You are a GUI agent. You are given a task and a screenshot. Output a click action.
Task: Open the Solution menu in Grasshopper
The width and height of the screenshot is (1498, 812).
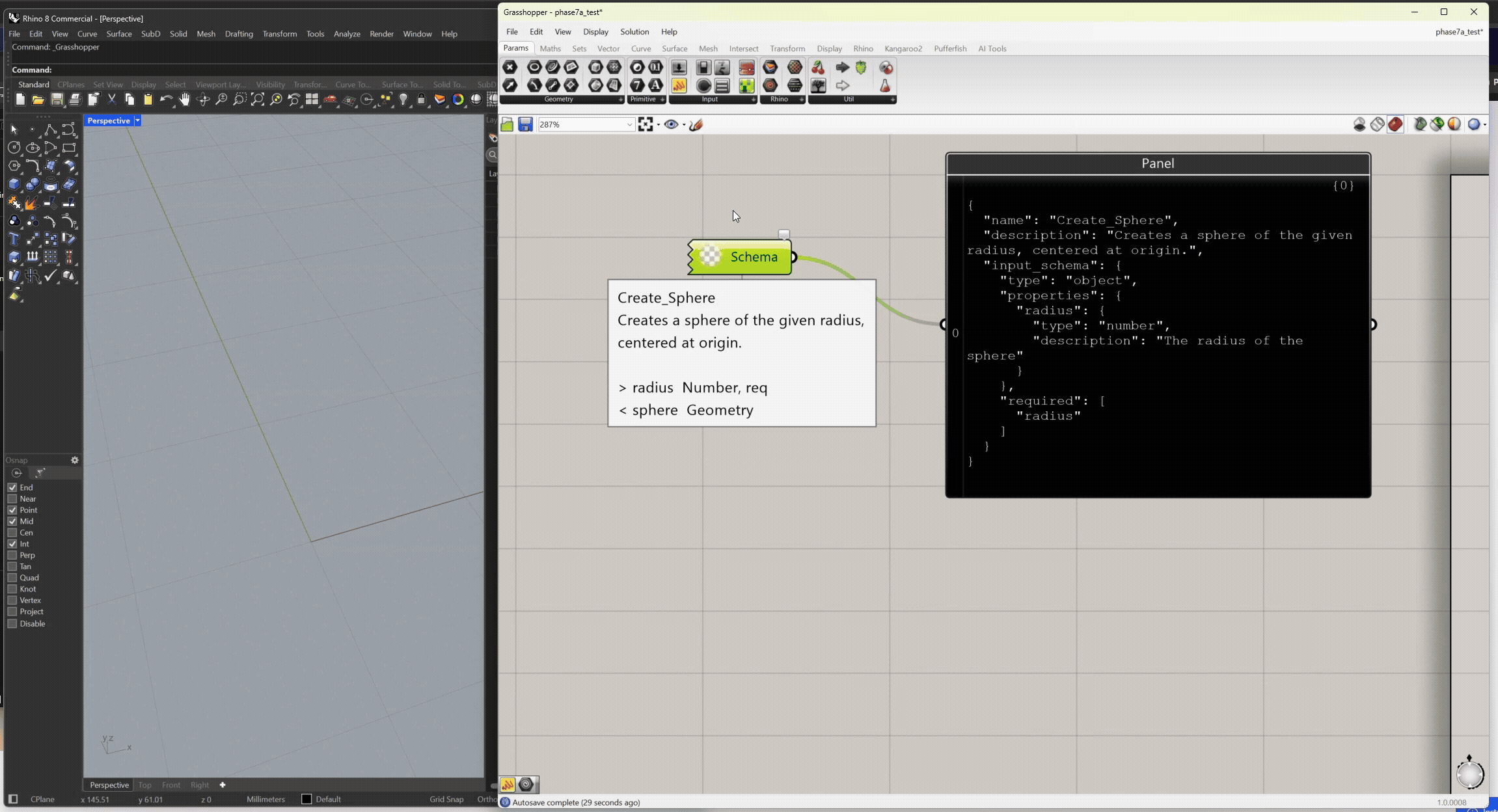[634, 32]
